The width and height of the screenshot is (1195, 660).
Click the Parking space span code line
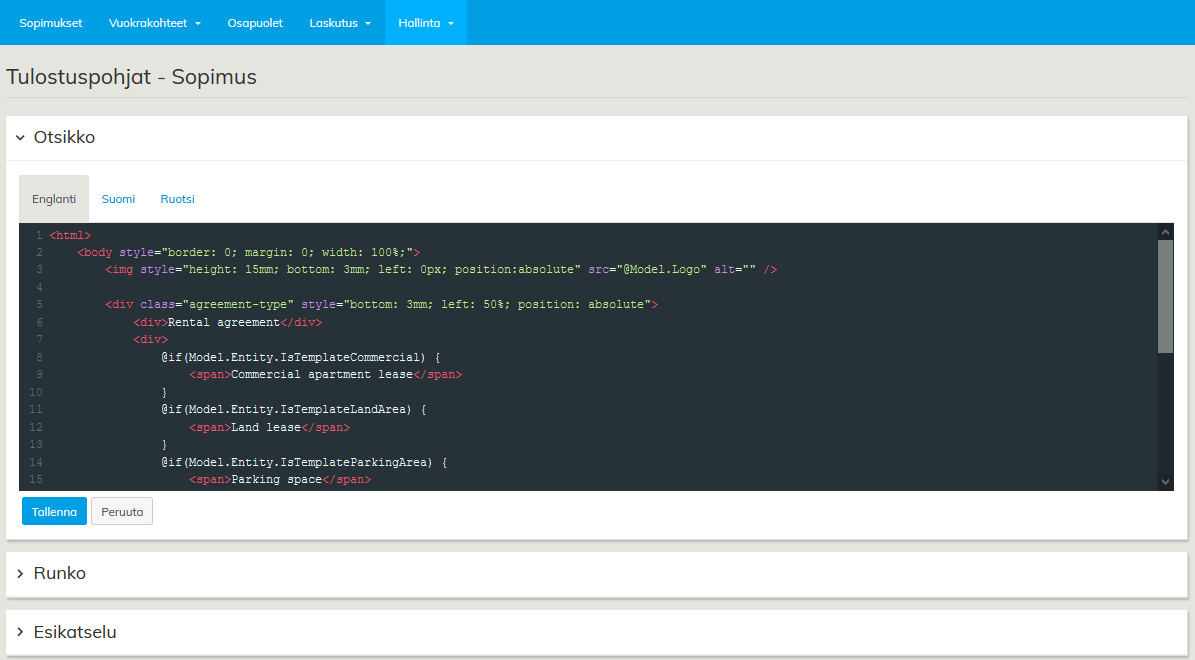280,480
